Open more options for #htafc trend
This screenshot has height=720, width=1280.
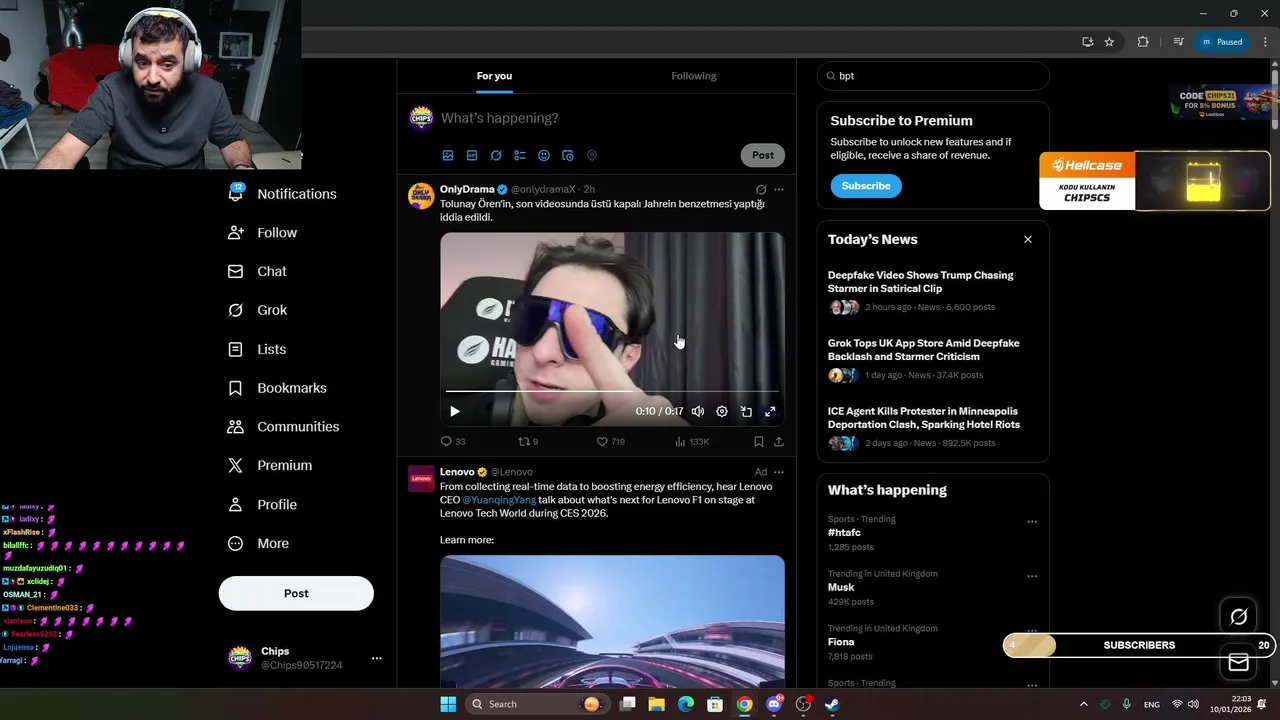[x=1032, y=522]
